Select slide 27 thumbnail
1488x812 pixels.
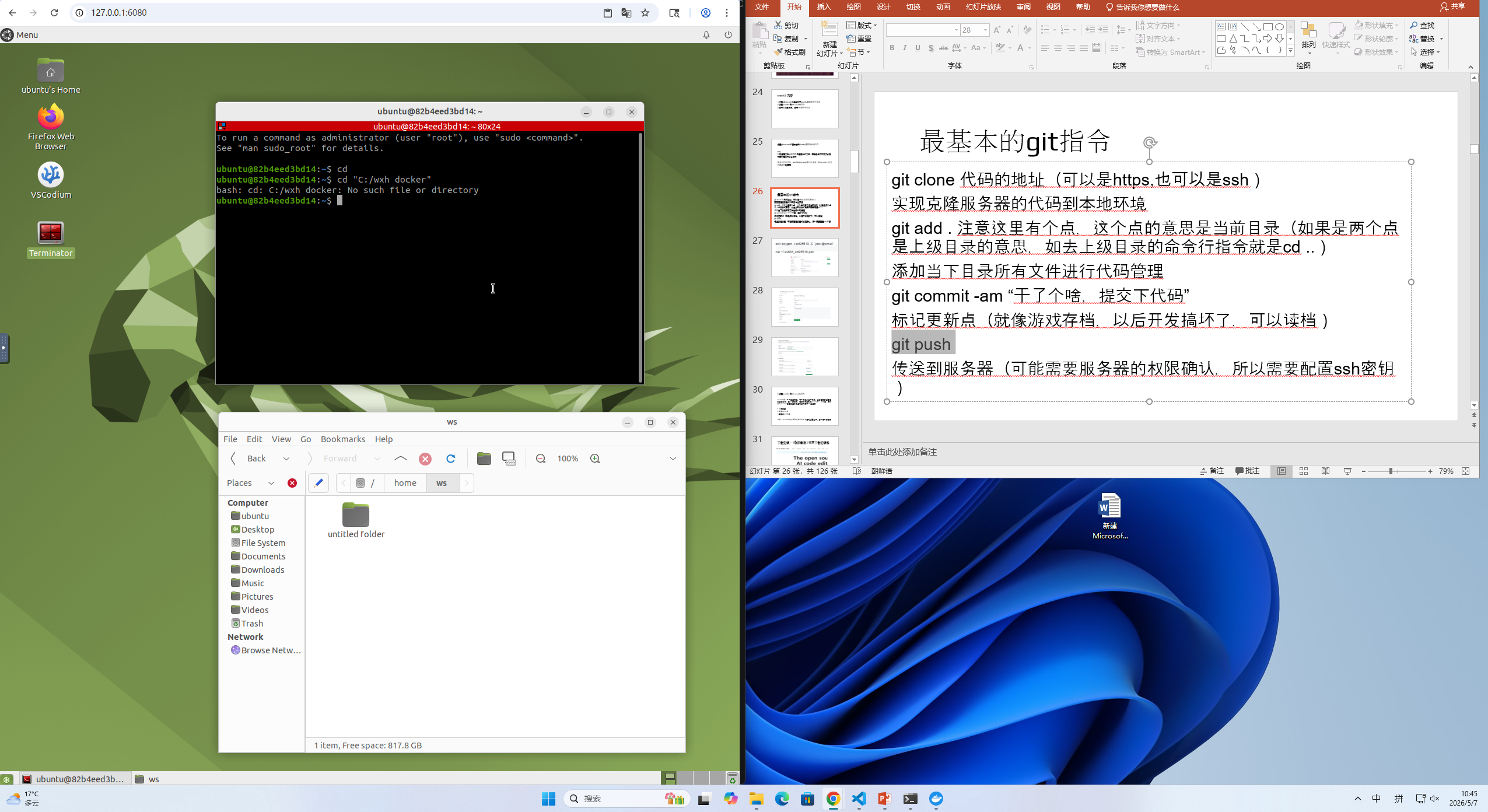[x=804, y=257]
